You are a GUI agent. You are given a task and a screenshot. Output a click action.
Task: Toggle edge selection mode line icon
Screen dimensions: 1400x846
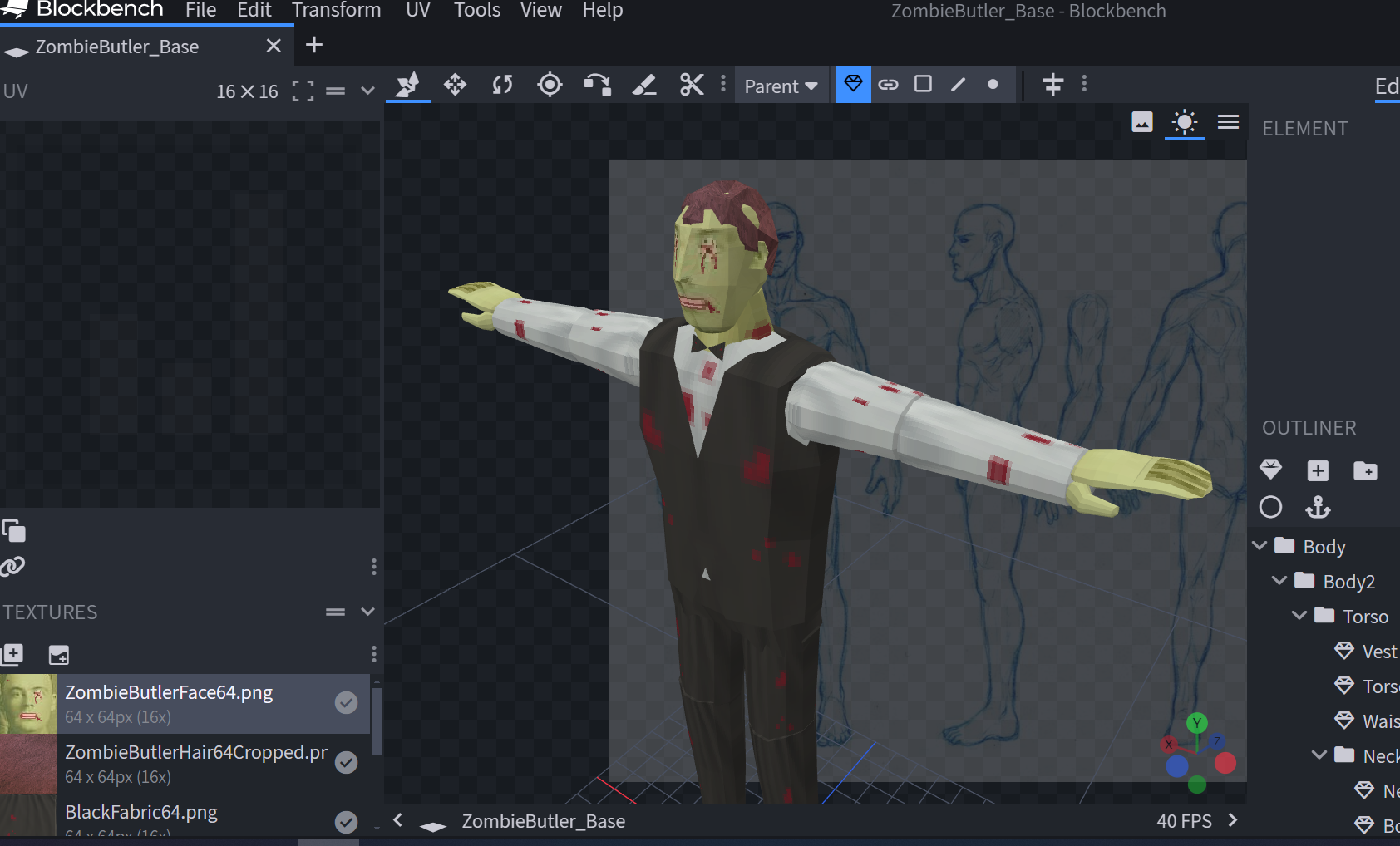point(958,84)
